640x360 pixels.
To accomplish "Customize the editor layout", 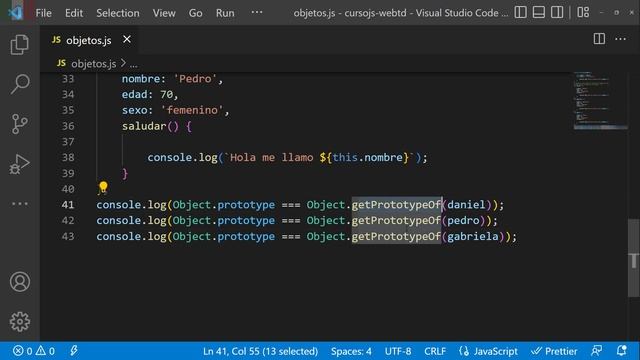I will [583, 12].
